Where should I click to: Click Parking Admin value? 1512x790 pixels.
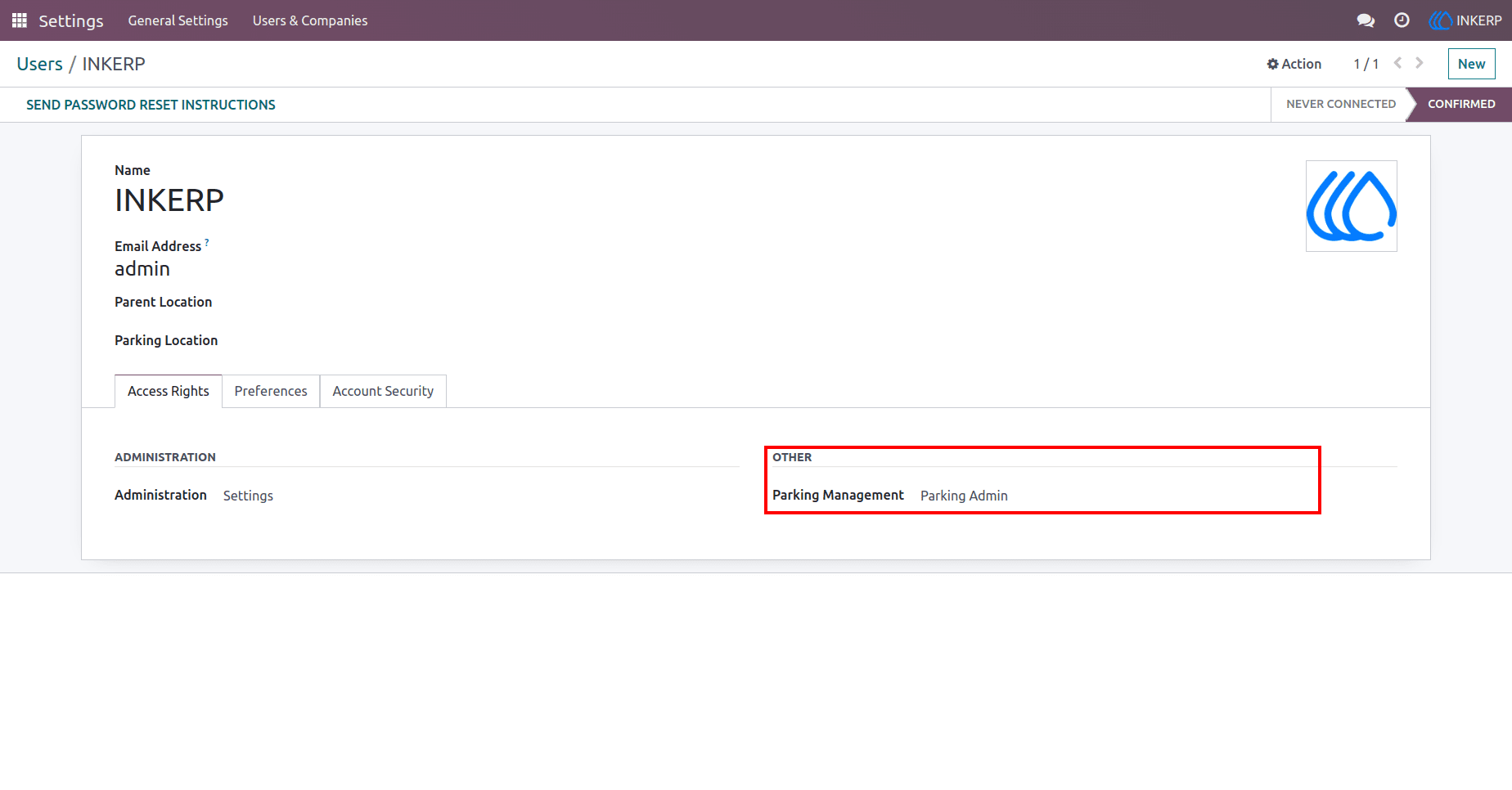coord(964,496)
